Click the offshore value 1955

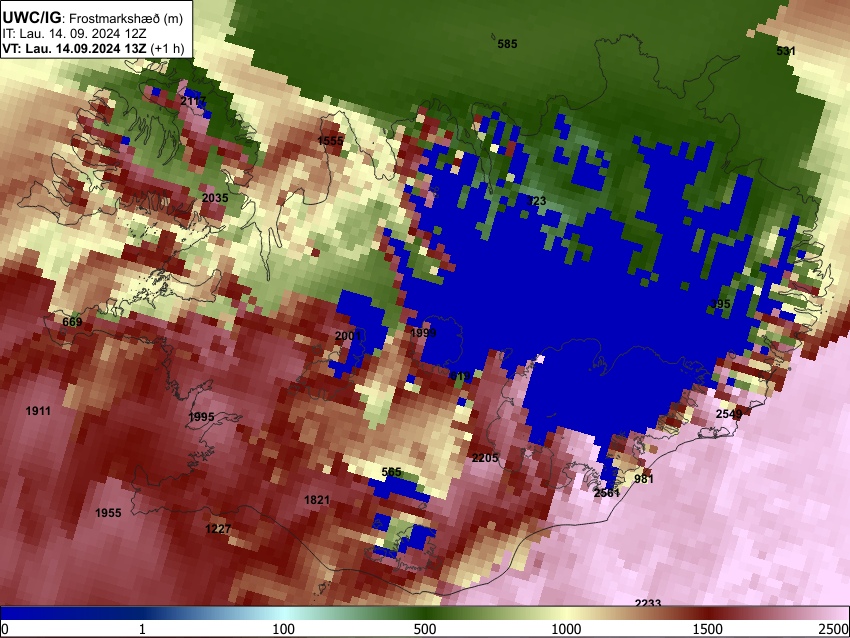point(108,513)
